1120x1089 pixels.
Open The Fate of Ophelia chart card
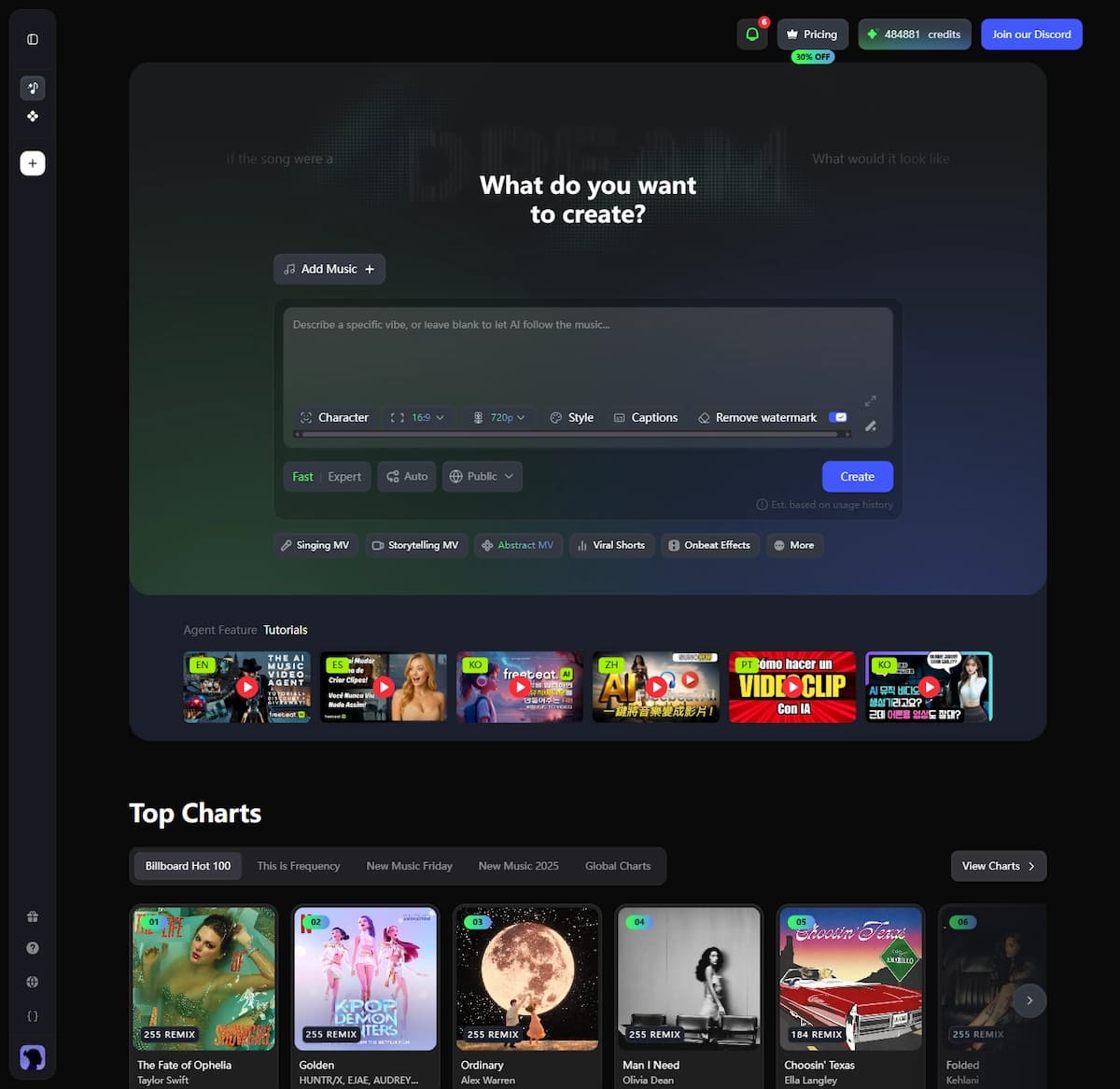203,996
